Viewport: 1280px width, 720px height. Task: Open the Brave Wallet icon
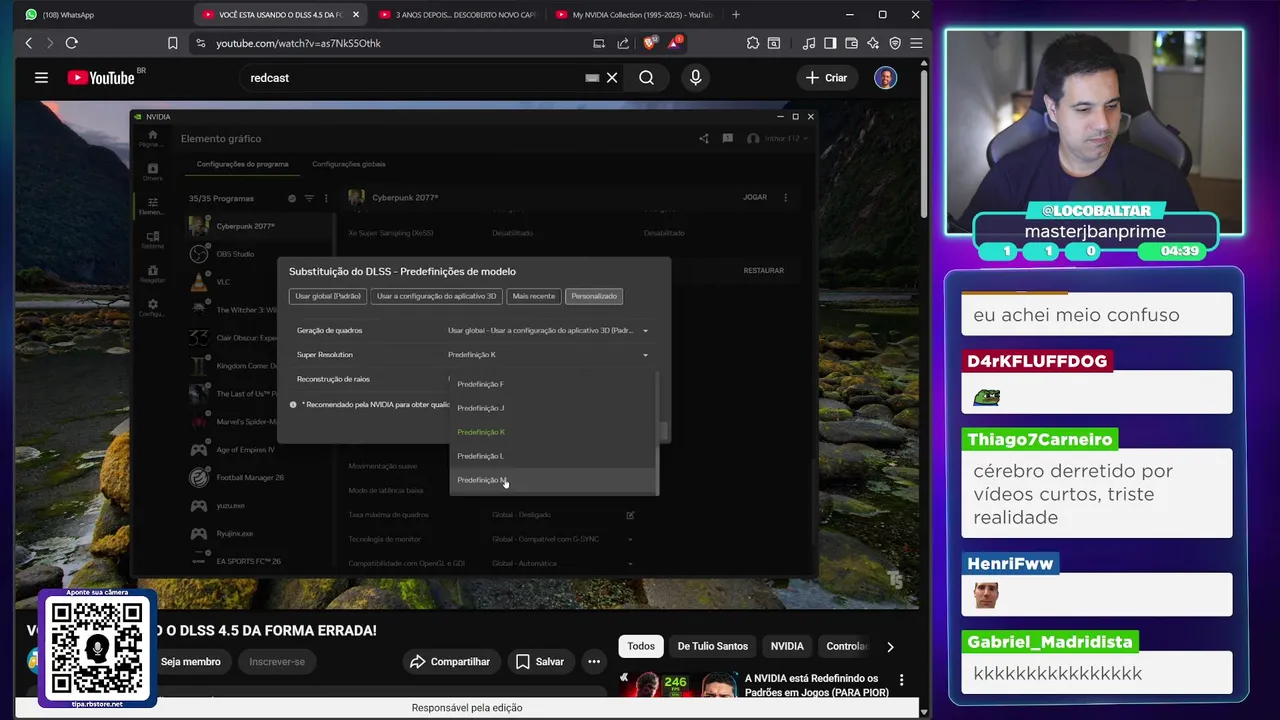(852, 43)
